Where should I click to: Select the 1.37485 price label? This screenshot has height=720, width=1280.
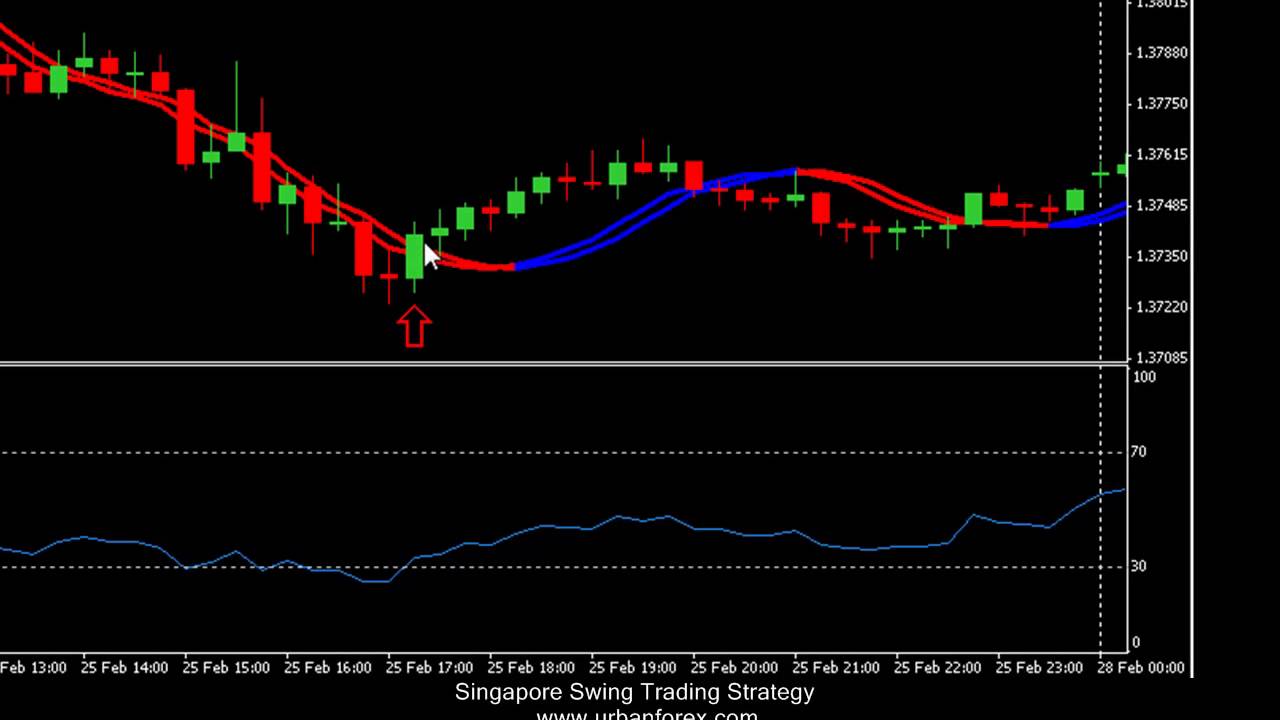[x=1162, y=206]
